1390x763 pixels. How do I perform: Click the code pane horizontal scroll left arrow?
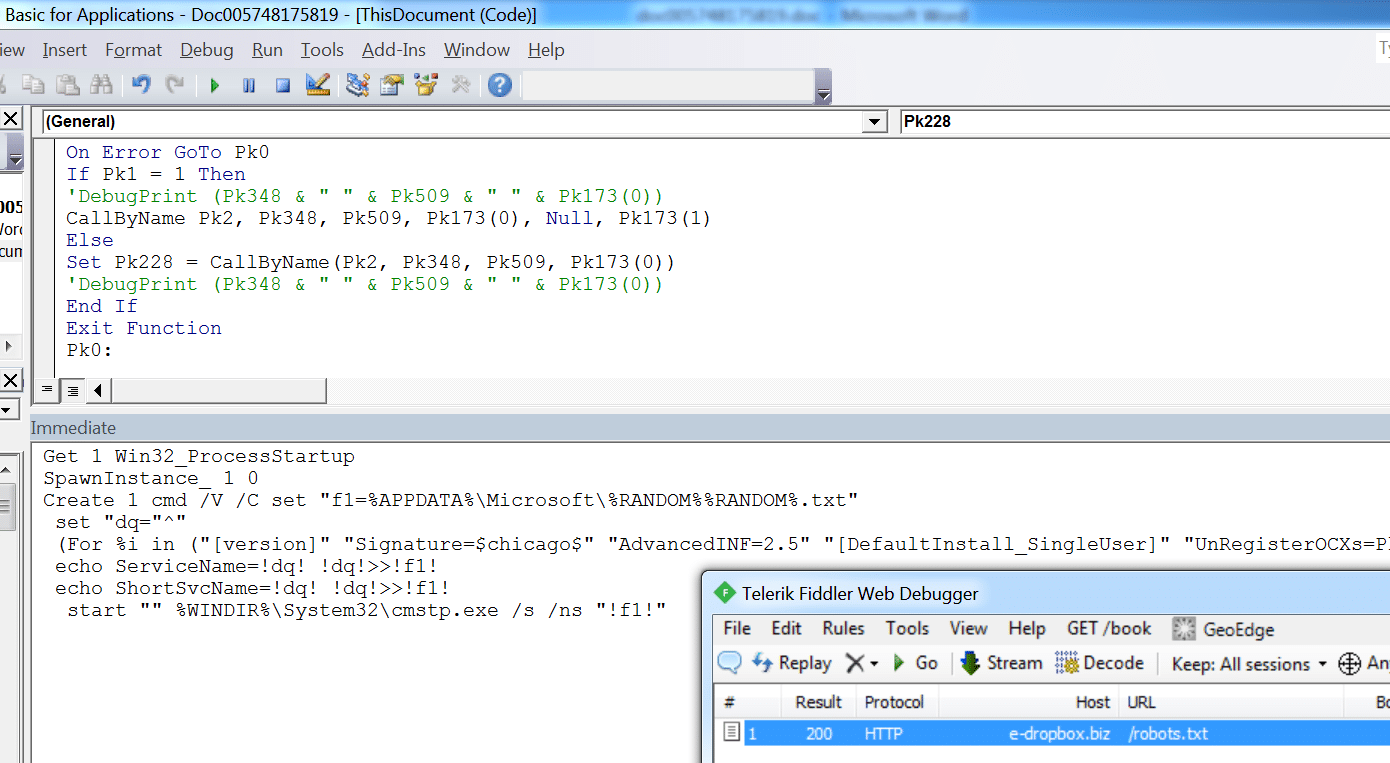(98, 390)
